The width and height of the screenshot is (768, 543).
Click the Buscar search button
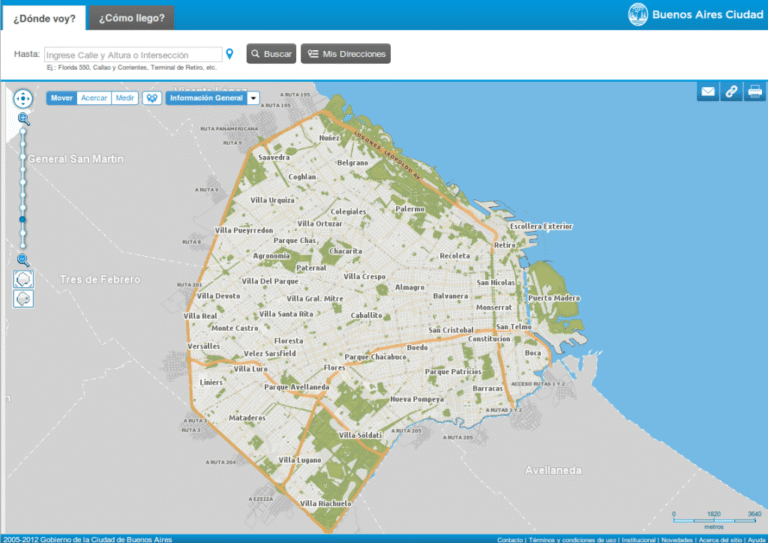(271, 54)
